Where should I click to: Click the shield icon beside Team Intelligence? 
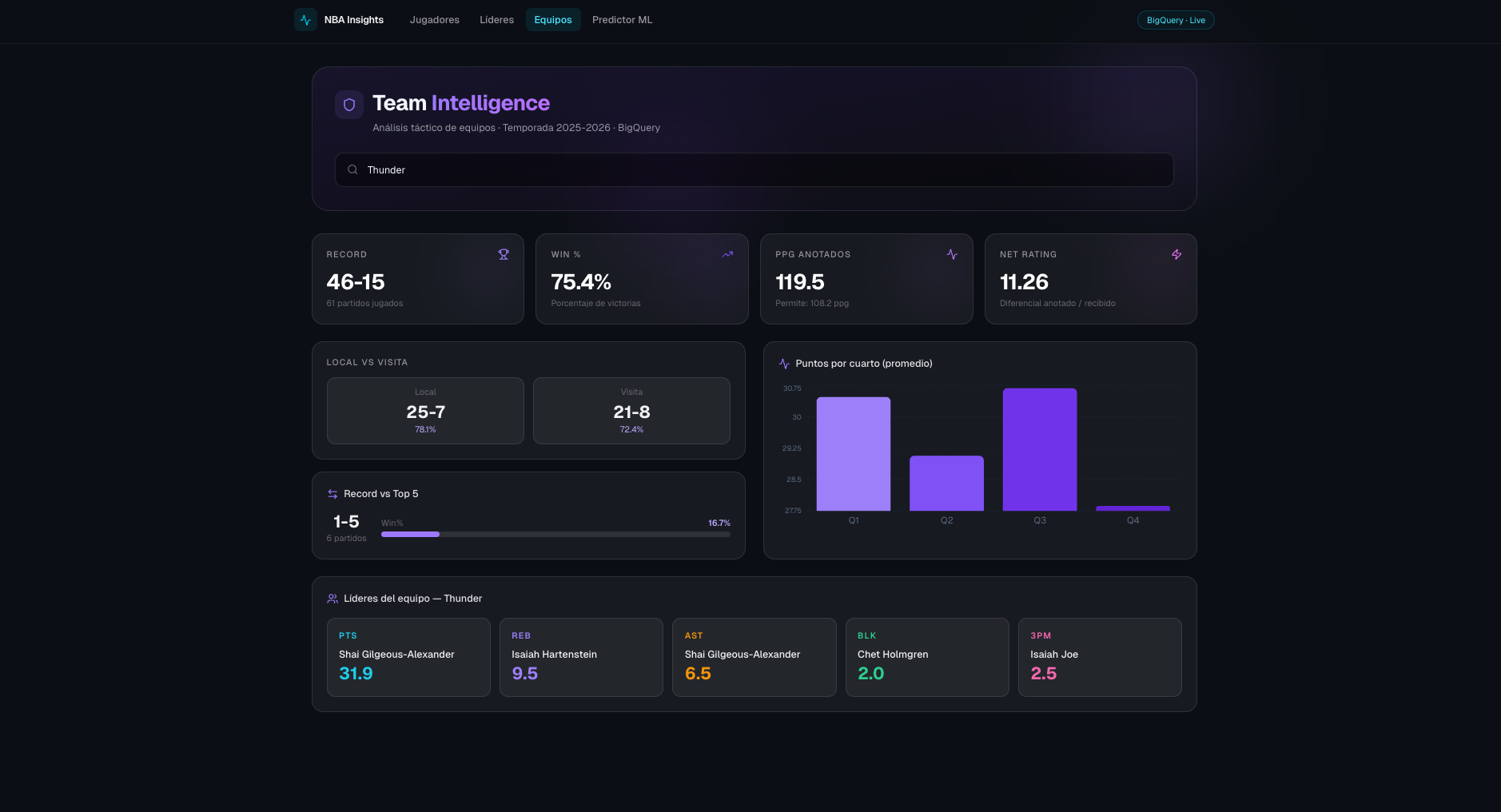point(349,105)
